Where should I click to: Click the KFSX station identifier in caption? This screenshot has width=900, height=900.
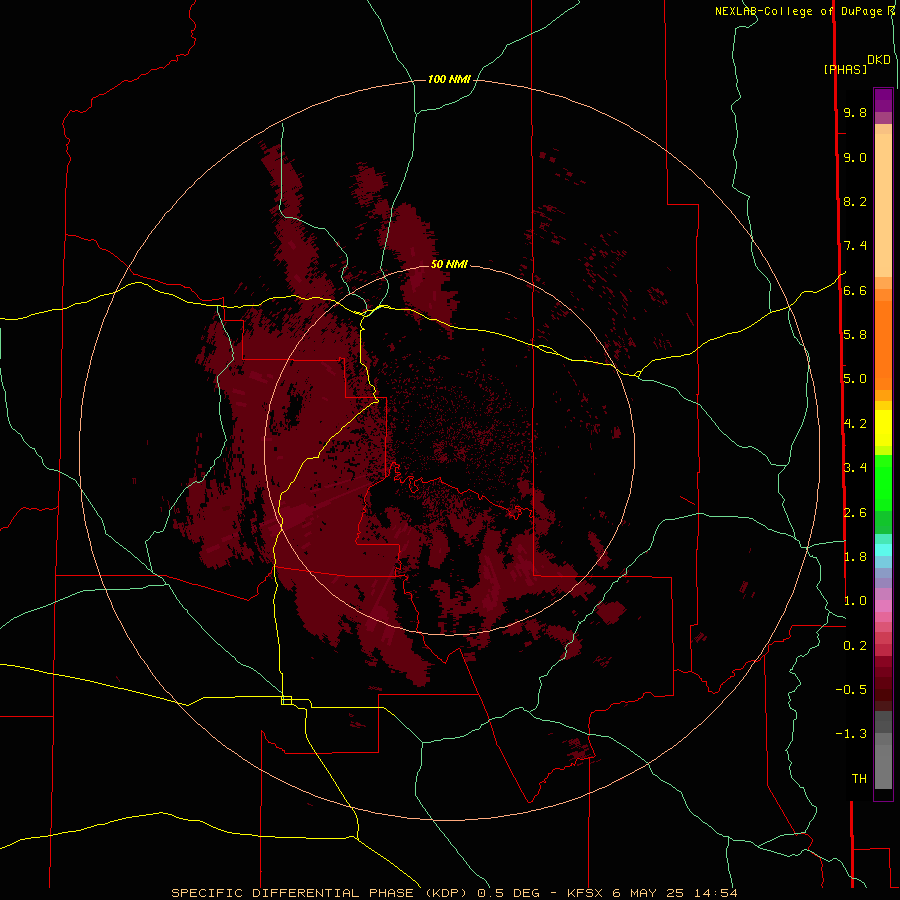pos(585,893)
